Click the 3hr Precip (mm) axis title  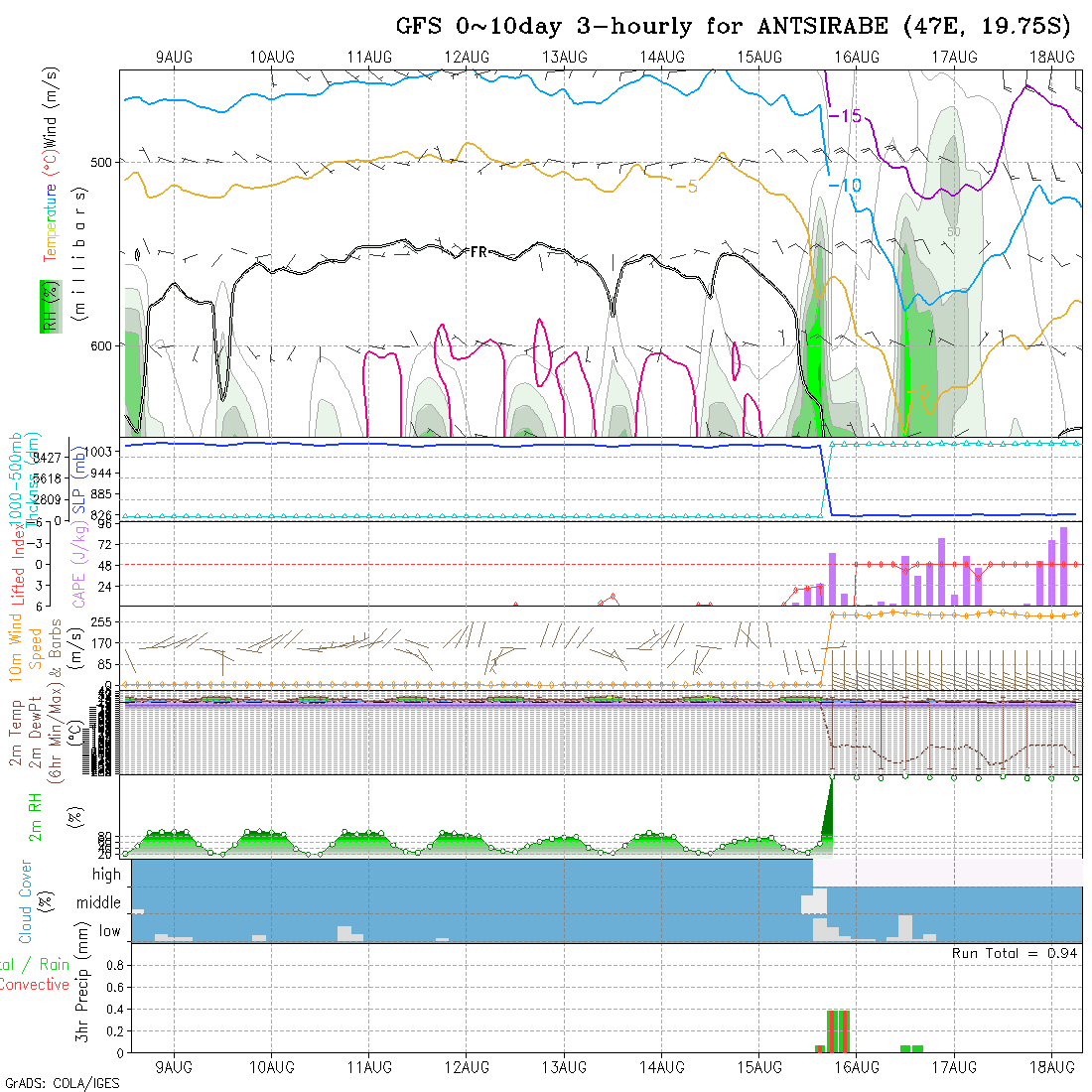point(81,982)
